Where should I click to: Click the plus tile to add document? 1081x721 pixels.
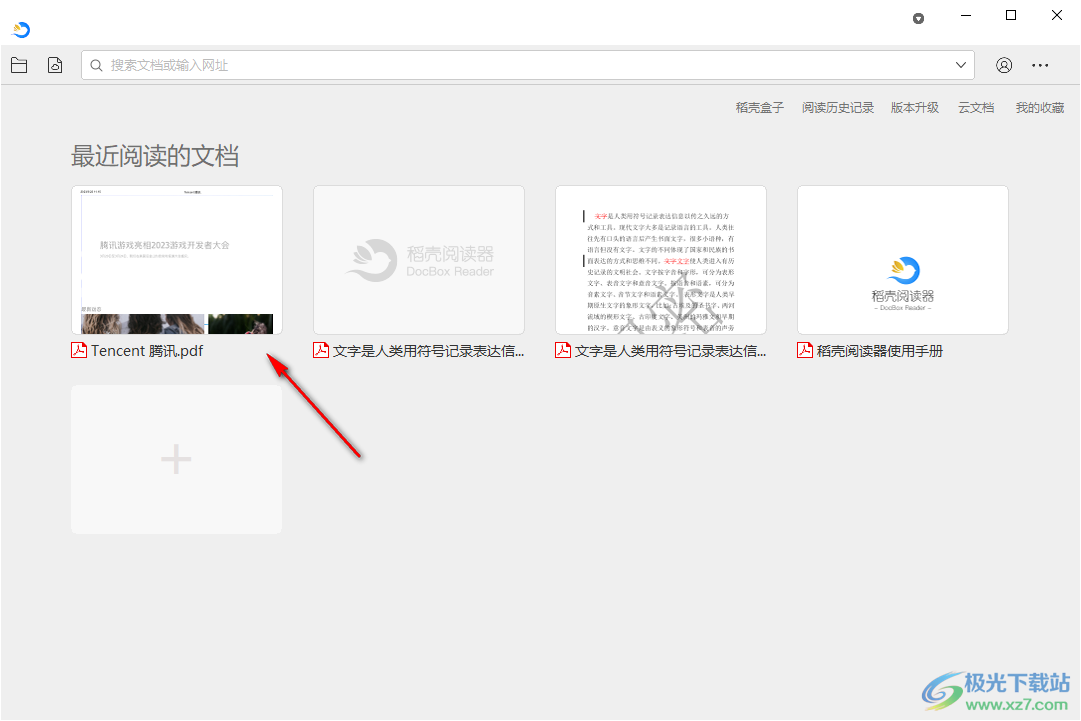pos(176,459)
